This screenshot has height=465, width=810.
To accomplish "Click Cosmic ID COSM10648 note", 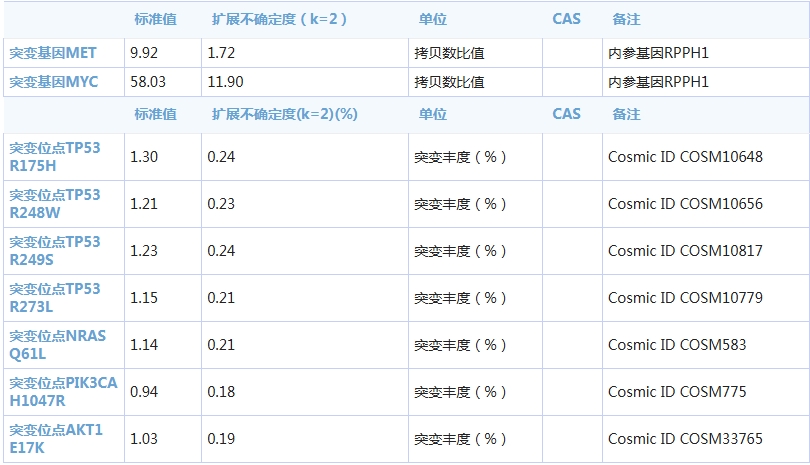I will pos(685,157).
